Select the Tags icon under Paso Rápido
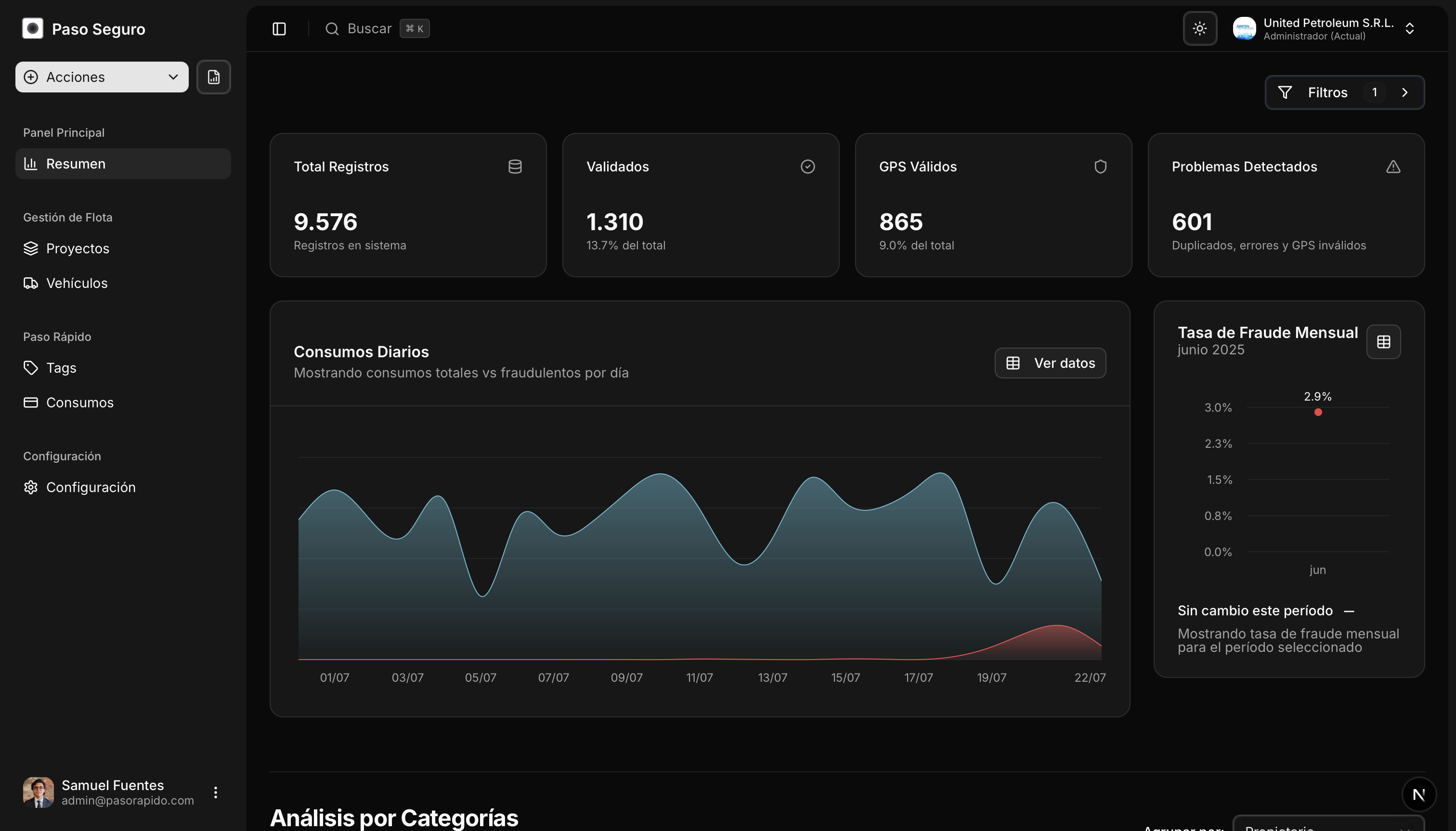The image size is (1456, 831). tap(31, 367)
